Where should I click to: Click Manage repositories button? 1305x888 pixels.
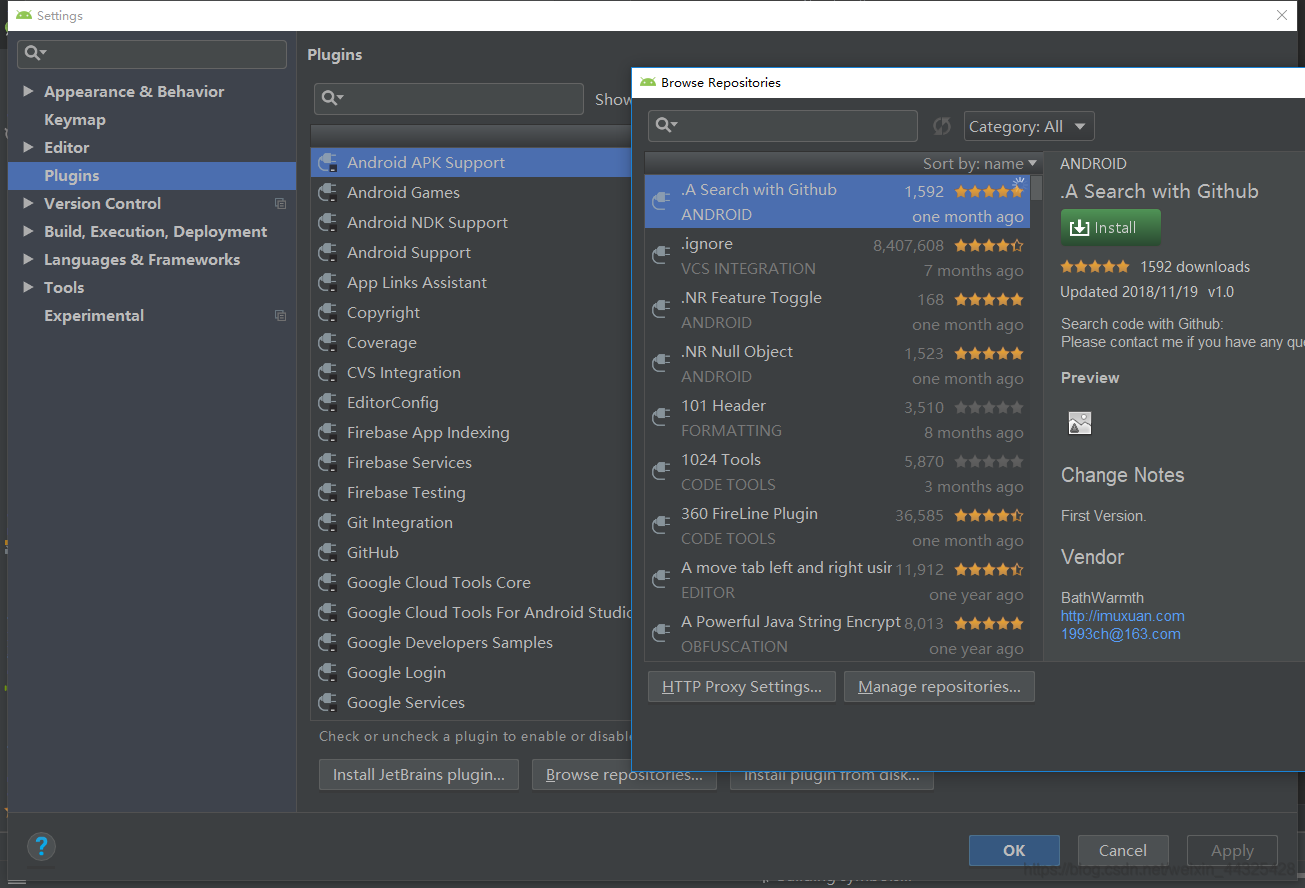(939, 686)
